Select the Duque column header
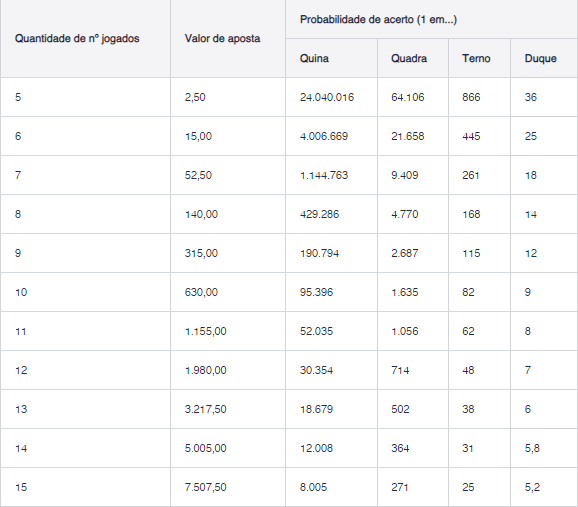The width and height of the screenshot is (578, 507). pos(544,58)
